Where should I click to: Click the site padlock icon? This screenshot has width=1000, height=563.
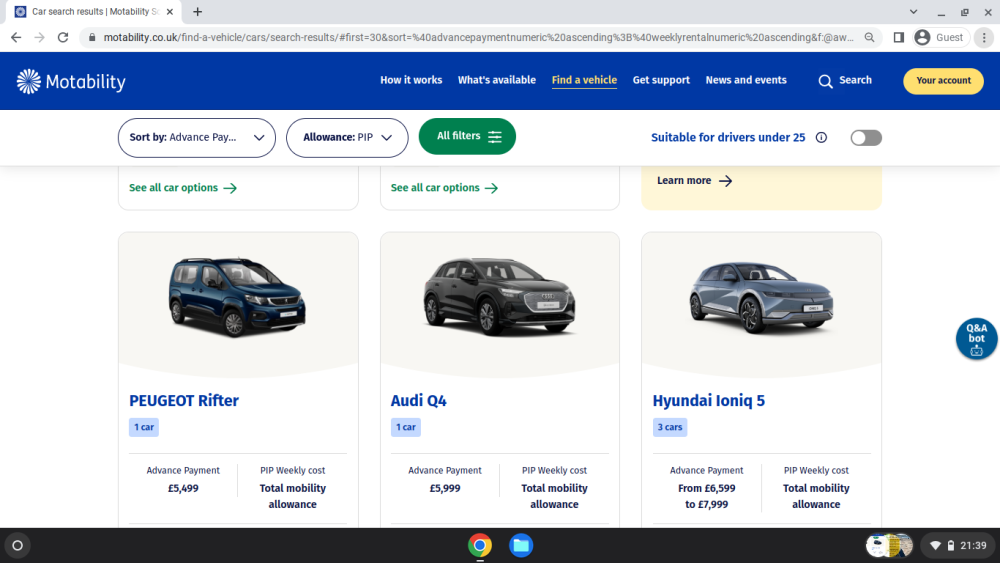click(92, 38)
